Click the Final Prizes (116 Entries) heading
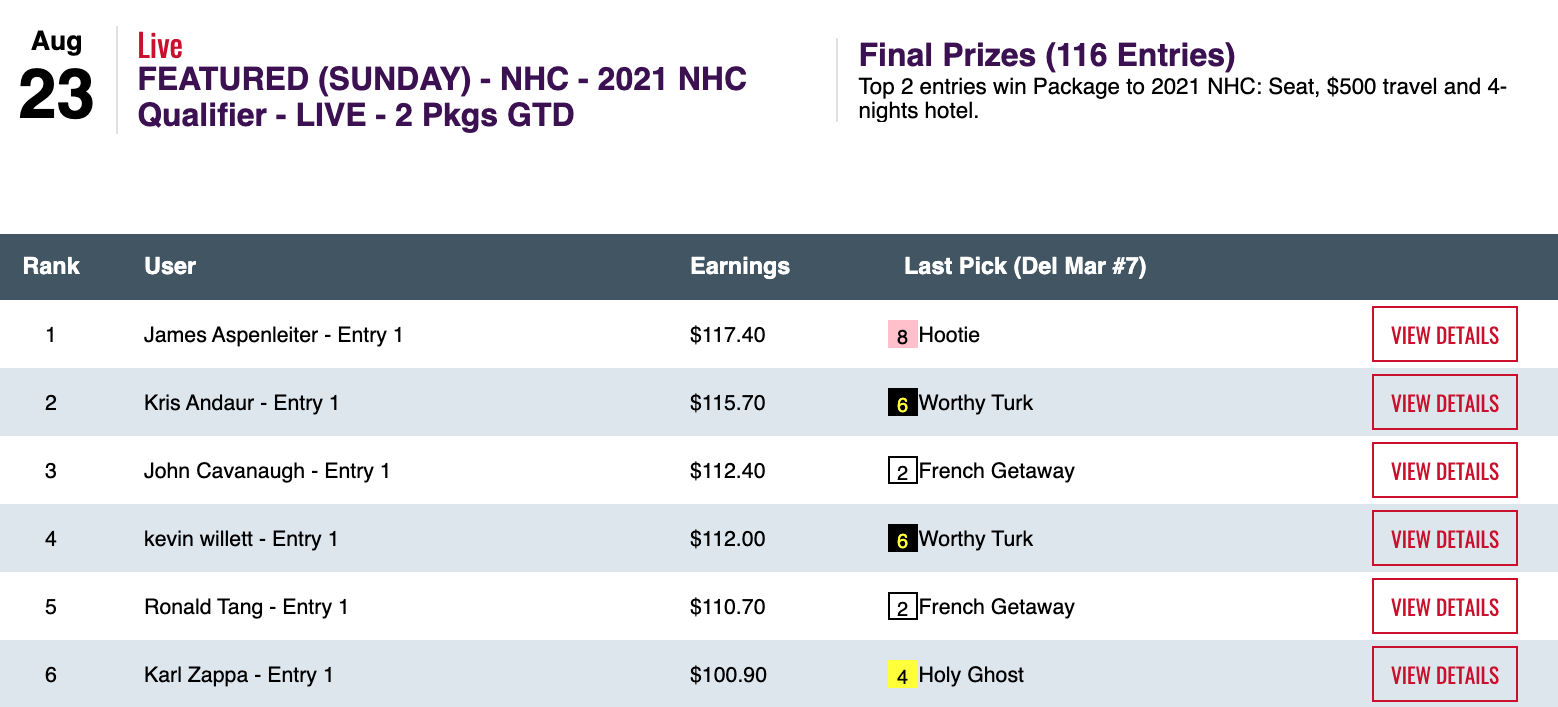Viewport: 1558px width, 707px height. tap(1047, 55)
